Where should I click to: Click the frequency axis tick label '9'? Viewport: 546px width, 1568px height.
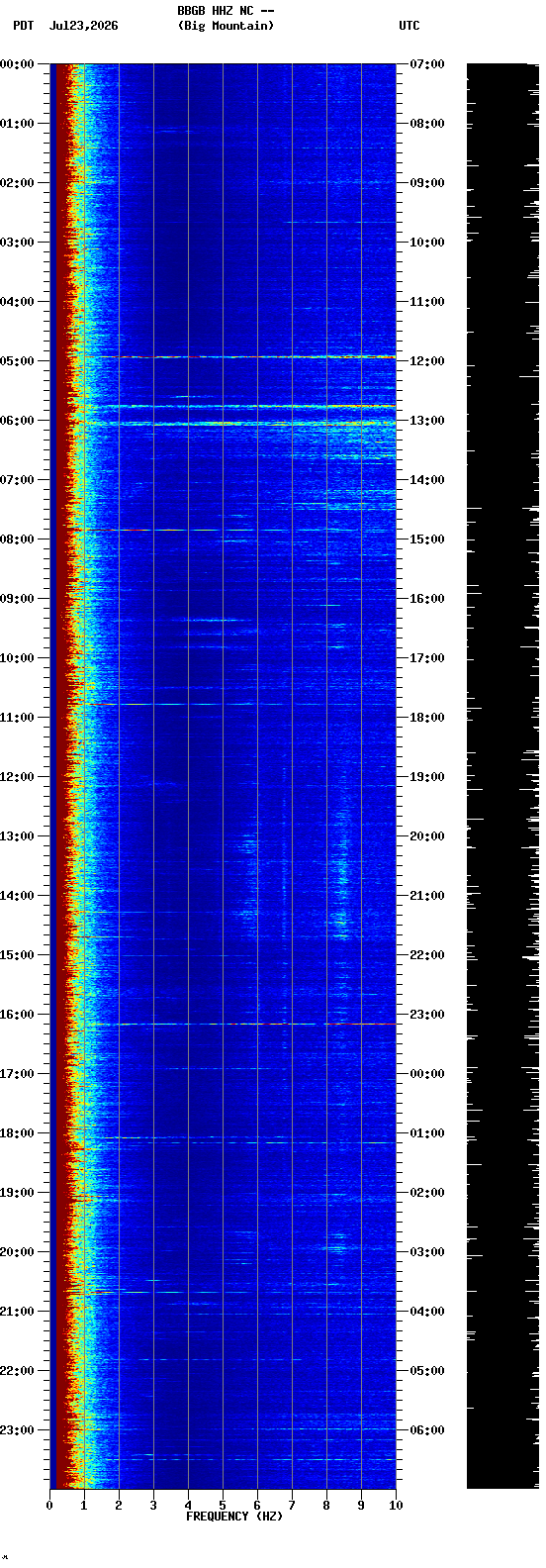pyautogui.click(x=361, y=1506)
